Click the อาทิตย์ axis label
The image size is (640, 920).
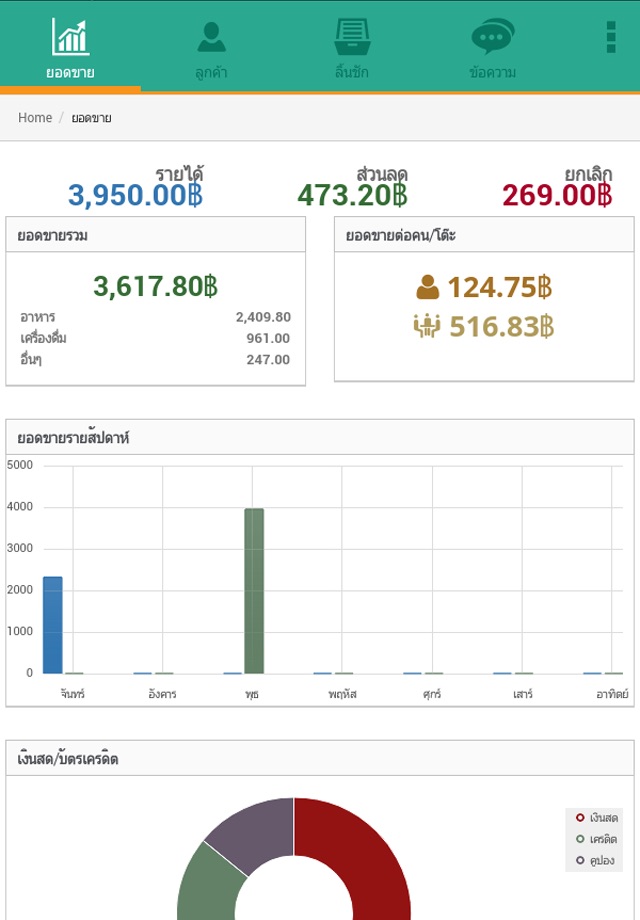[x=612, y=694]
